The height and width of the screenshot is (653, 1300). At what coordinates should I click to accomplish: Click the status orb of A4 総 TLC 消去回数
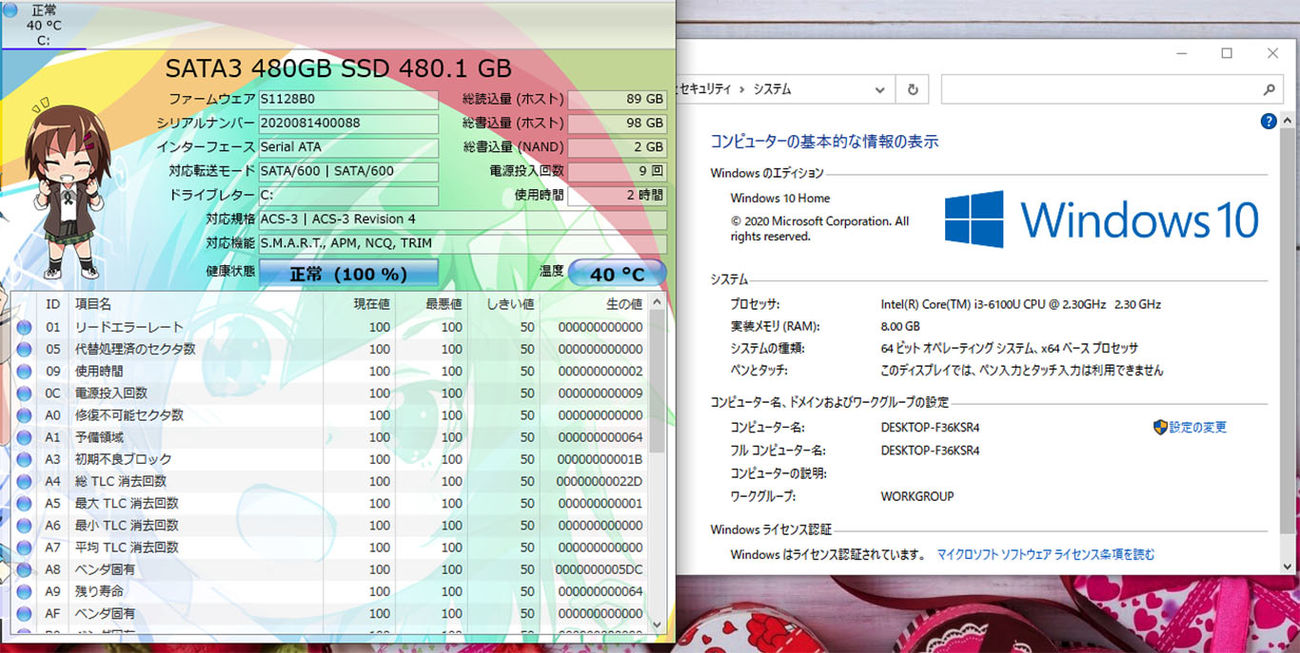click(24, 481)
